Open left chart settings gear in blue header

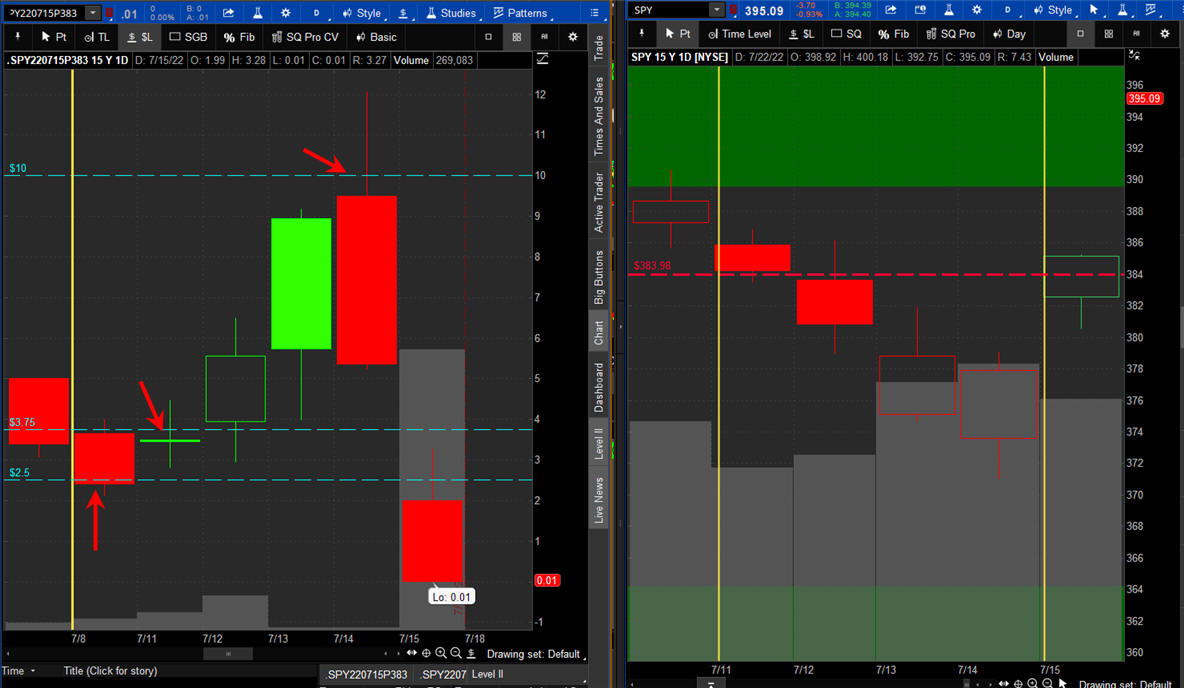coord(285,13)
